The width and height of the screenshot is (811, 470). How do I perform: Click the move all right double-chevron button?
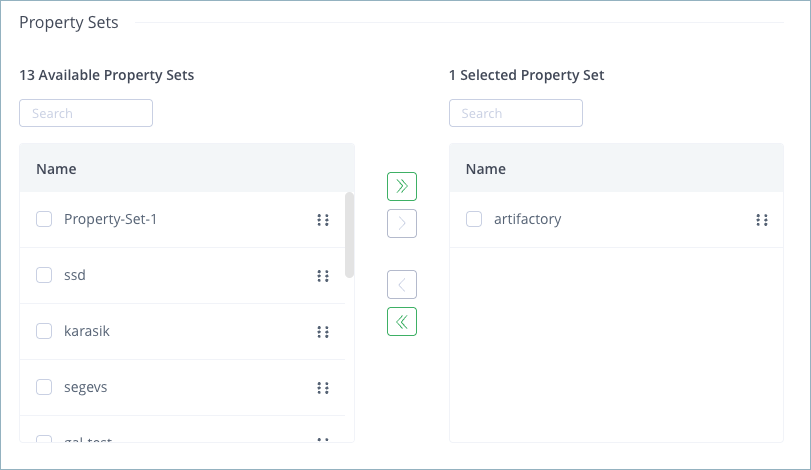coord(402,187)
